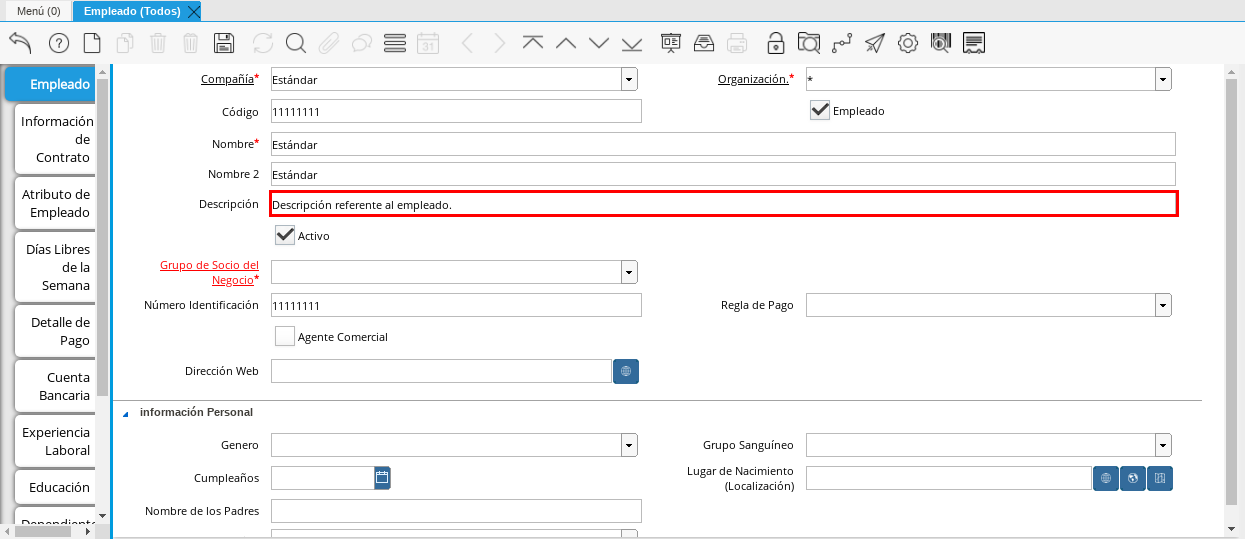Click the map icon beside Lugar de Nacimiento

point(1160,478)
